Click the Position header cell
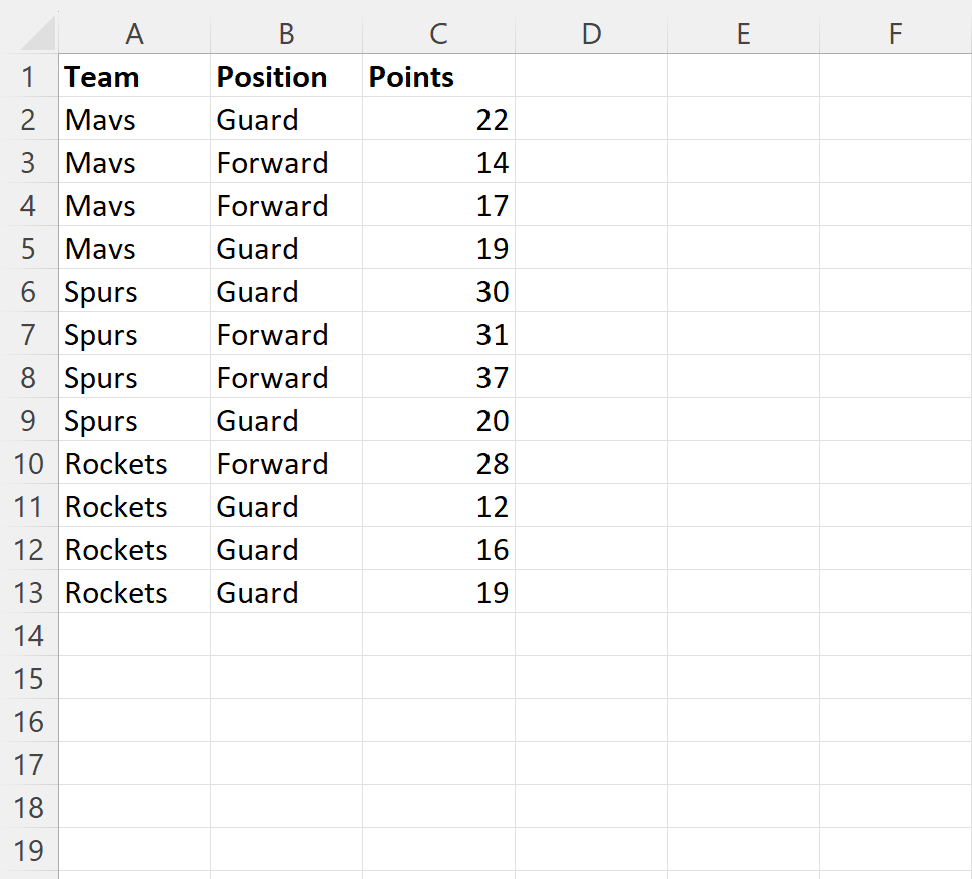 pos(286,77)
